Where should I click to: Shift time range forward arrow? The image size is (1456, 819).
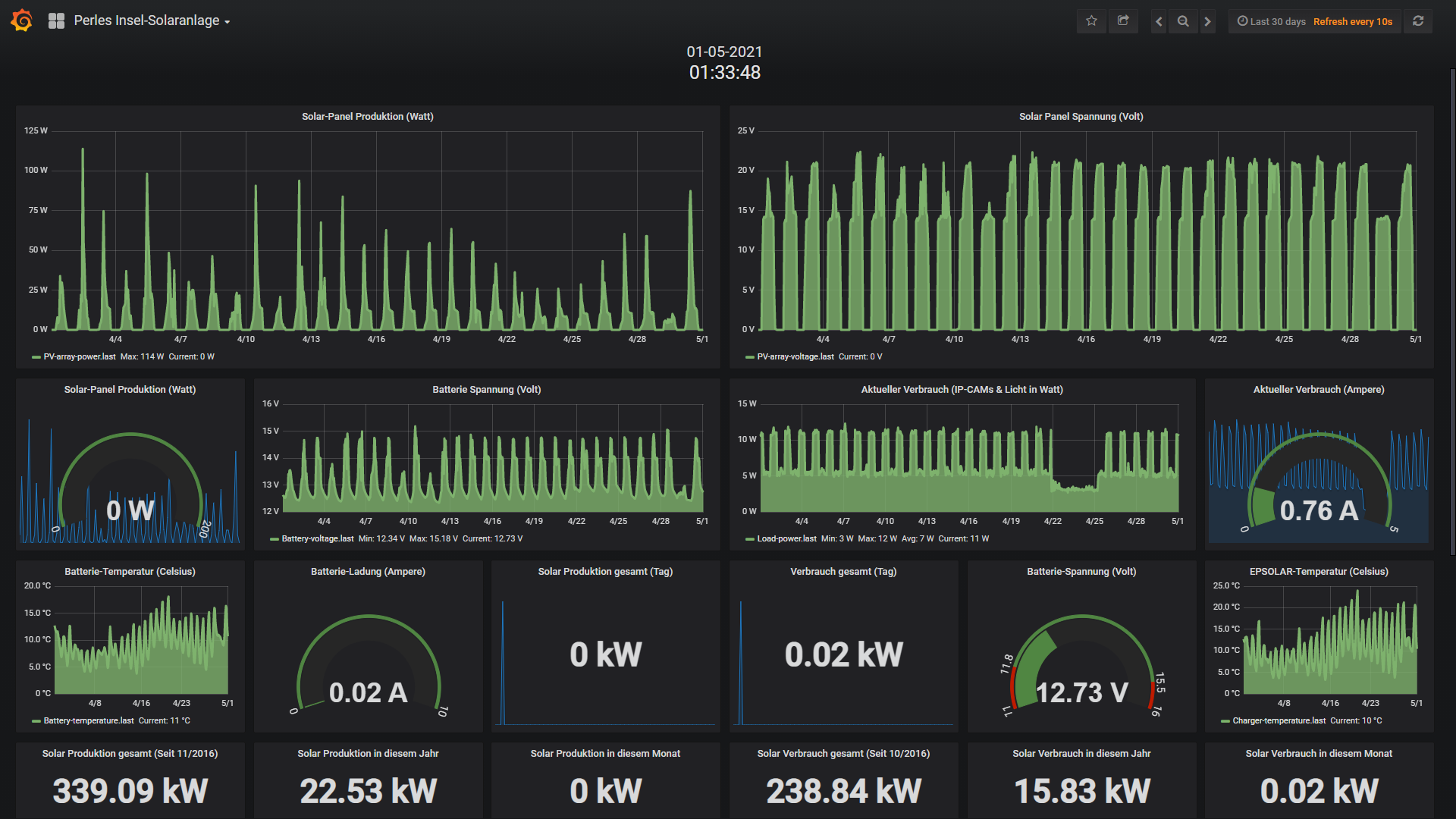point(1208,21)
